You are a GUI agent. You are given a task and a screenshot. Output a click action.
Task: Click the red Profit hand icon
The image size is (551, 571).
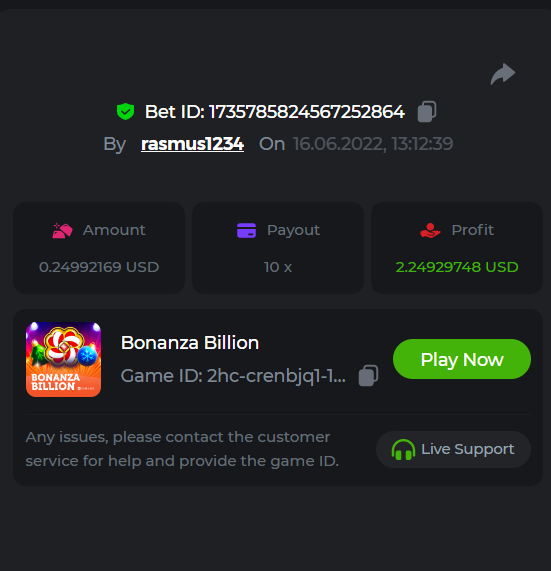click(430, 231)
